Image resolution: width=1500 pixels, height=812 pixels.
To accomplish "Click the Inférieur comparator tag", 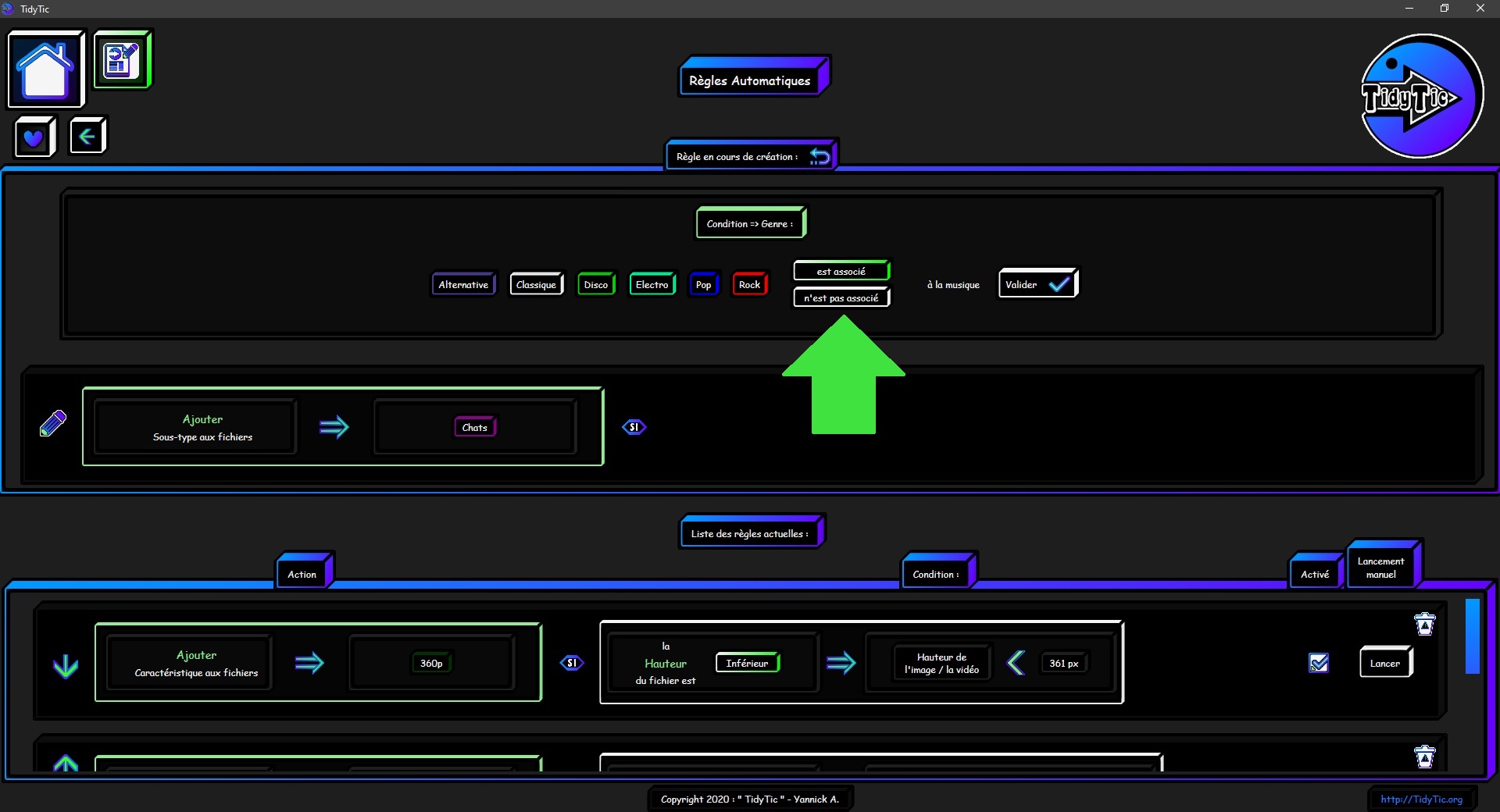I will 748,663.
